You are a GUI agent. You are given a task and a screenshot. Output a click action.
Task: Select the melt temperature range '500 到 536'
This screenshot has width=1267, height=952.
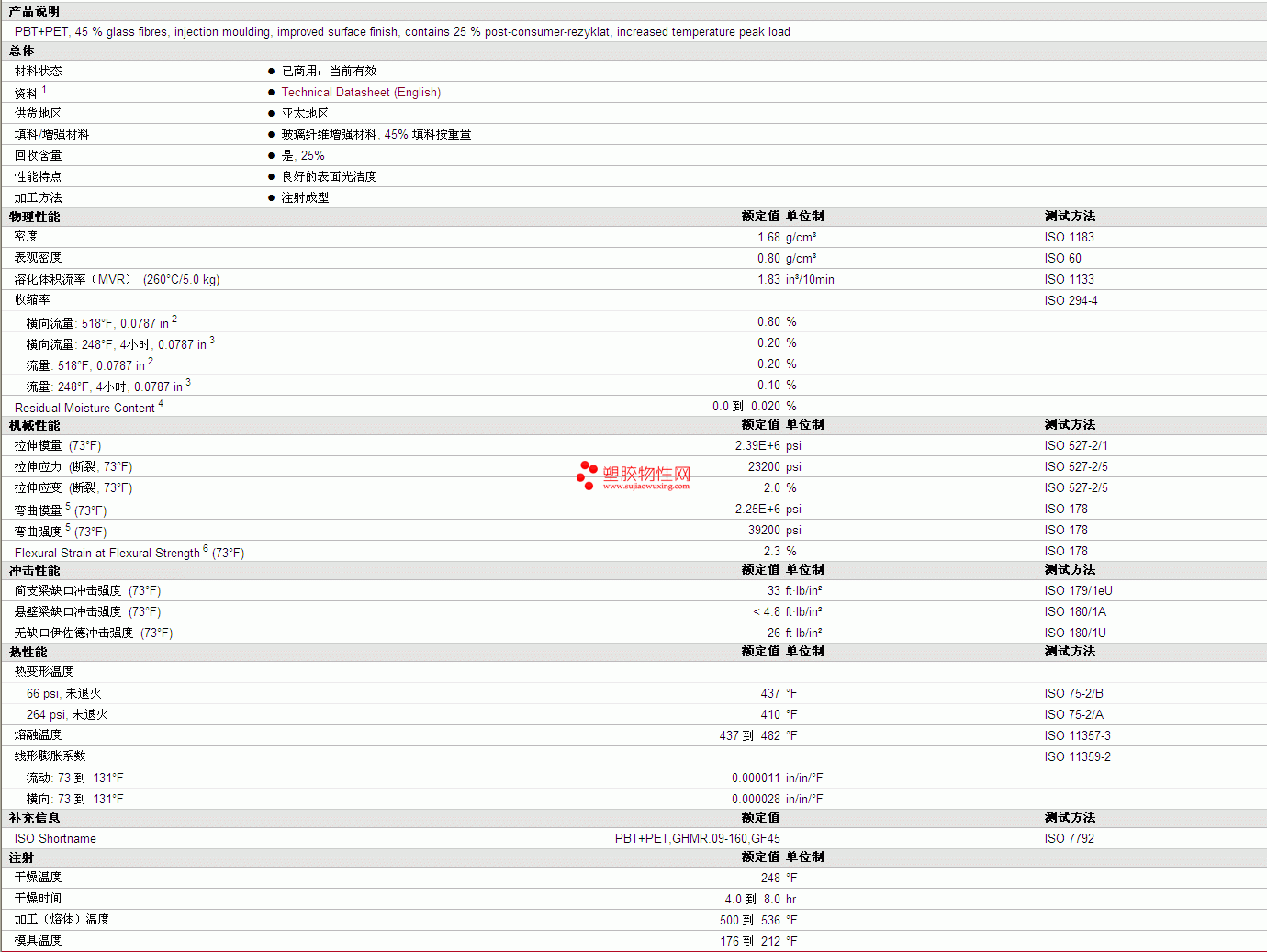click(750, 921)
